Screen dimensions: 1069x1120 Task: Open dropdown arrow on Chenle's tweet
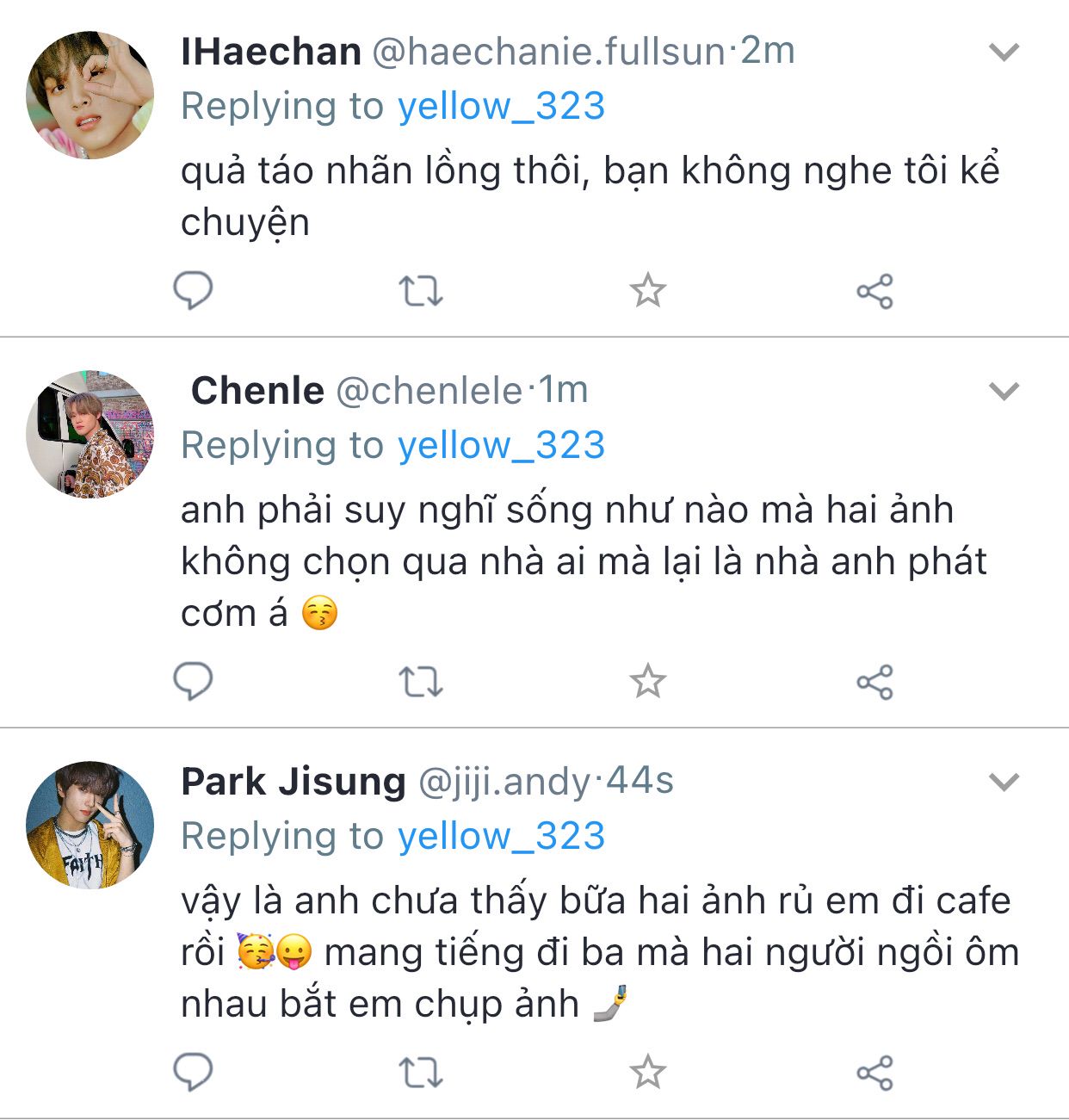coord(1004,392)
